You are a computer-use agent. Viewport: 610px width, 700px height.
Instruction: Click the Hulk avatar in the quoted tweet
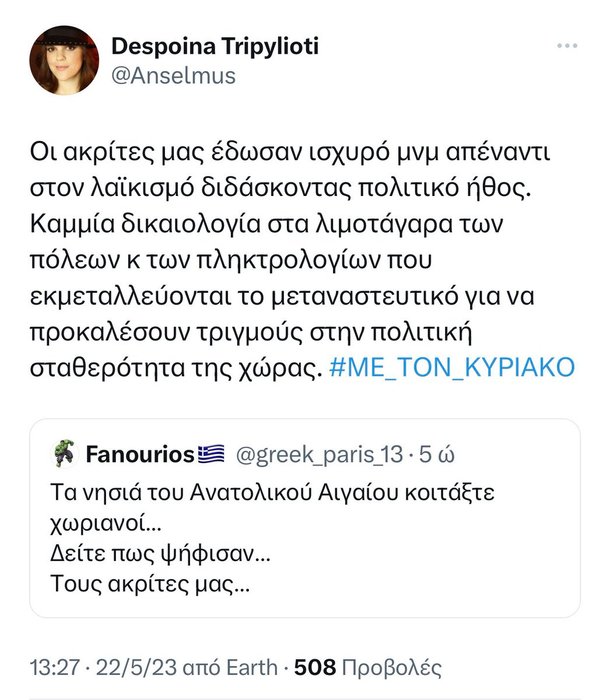pos(63,455)
